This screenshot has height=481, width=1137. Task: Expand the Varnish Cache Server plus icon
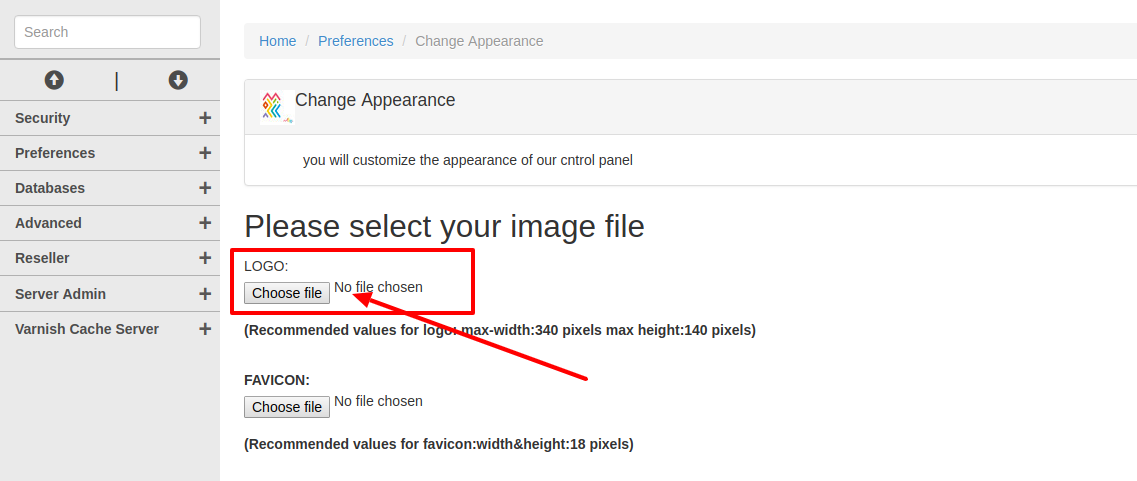(x=205, y=329)
